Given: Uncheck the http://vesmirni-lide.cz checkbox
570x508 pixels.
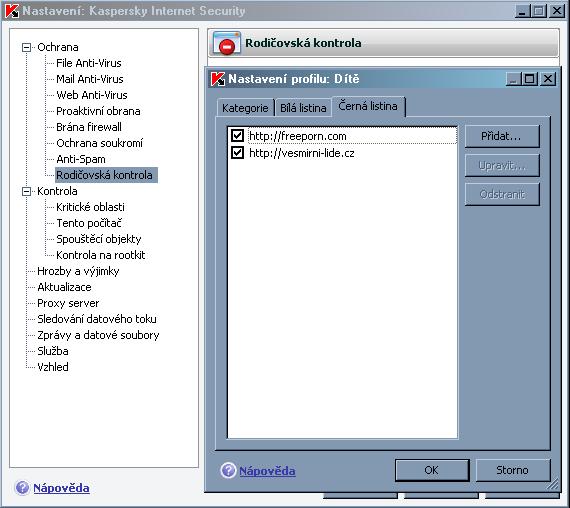Looking at the screenshot, I should [237, 152].
